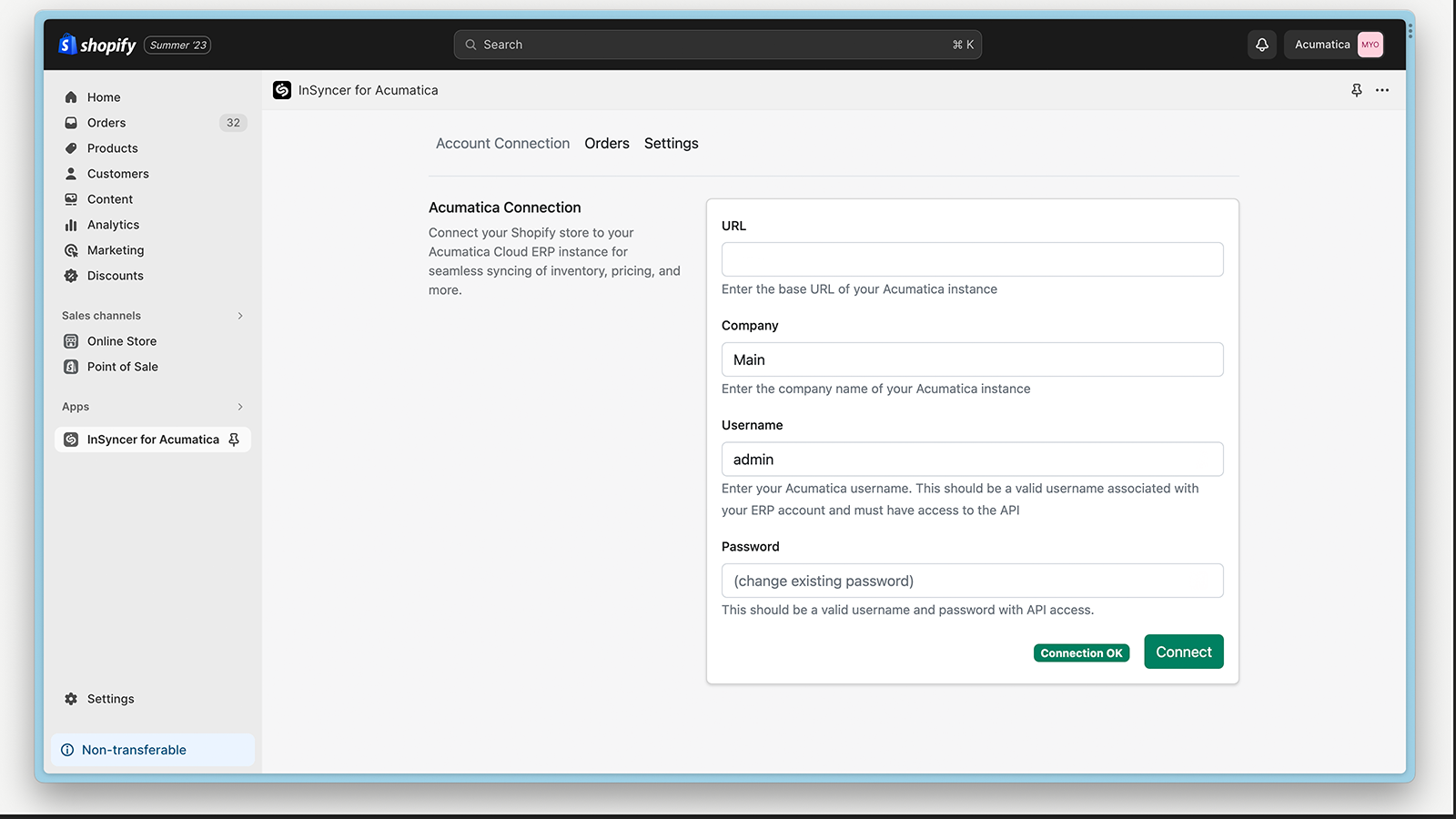Image resolution: width=1456 pixels, height=819 pixels.
Task: Click the Analytics bar chart icon
Action: (x=71, y=225)
